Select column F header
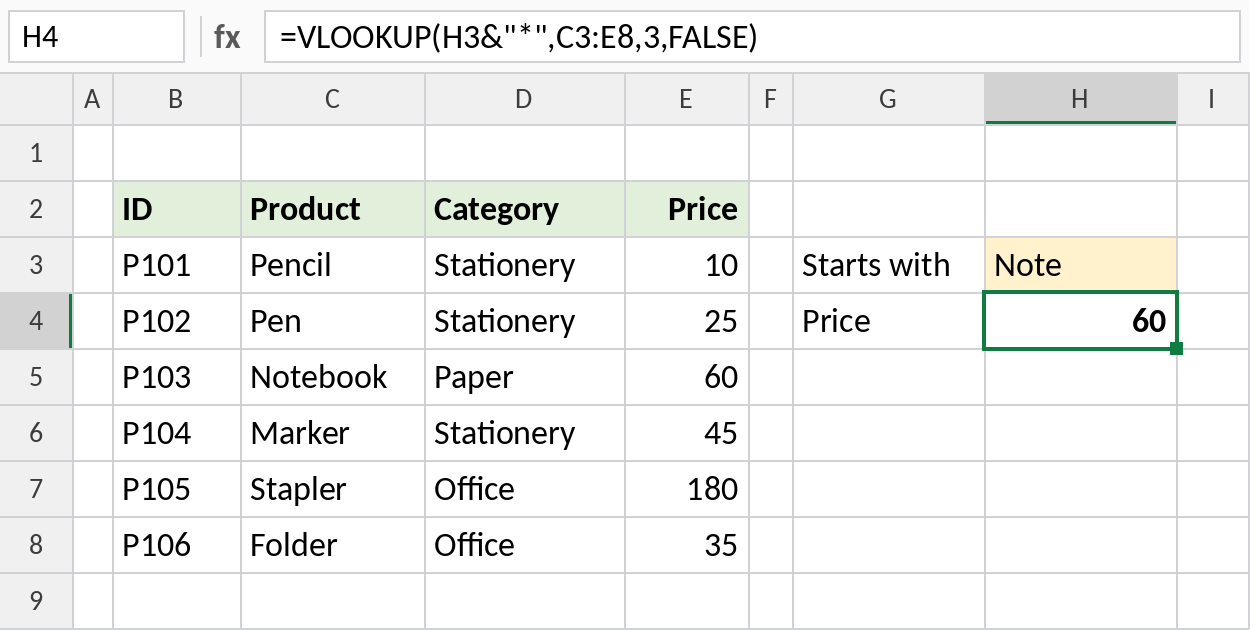Screen dimensions: 1250x630 (x=770, y=98)
